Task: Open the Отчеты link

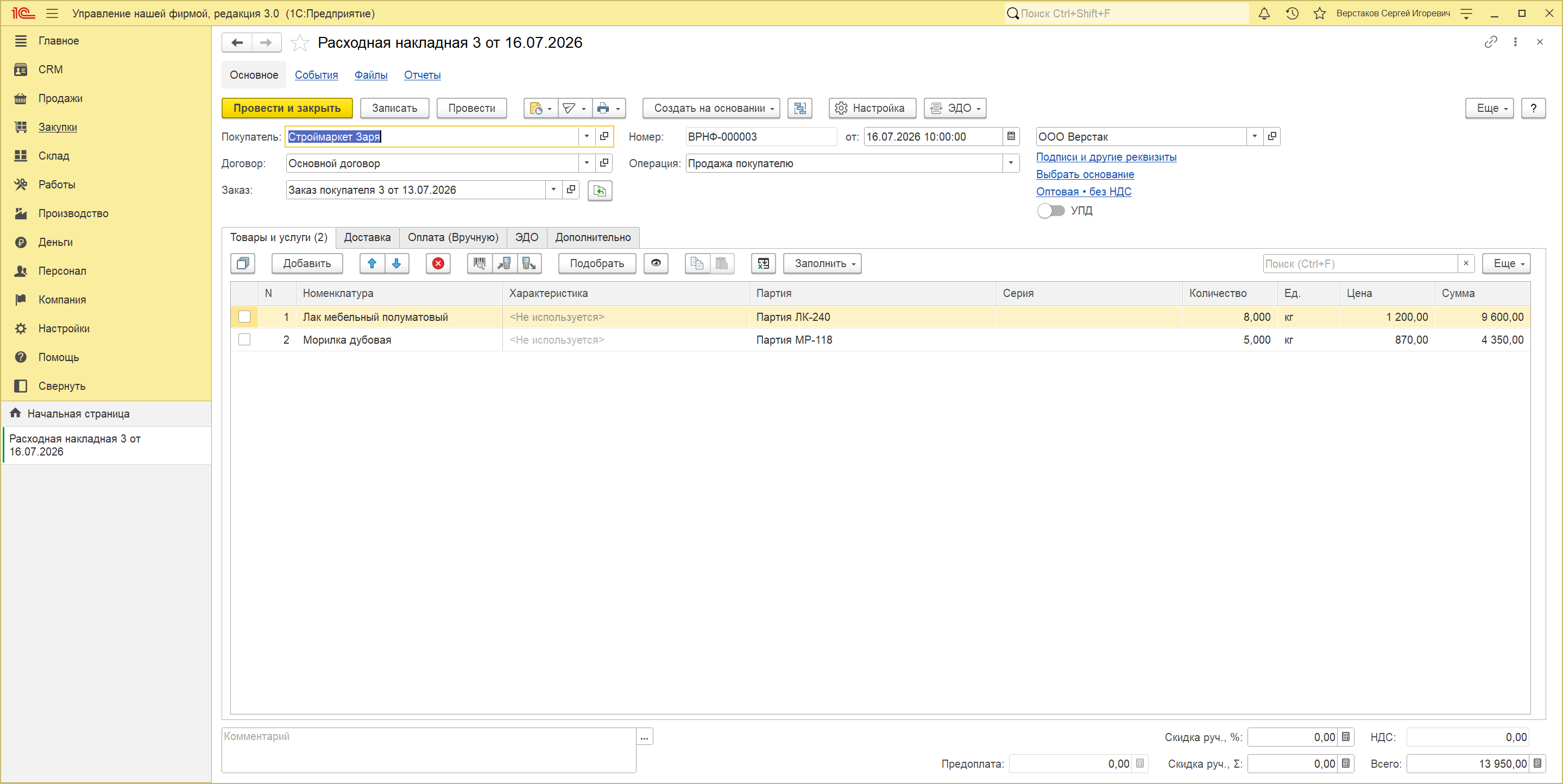Action: [x=423, y=75]
